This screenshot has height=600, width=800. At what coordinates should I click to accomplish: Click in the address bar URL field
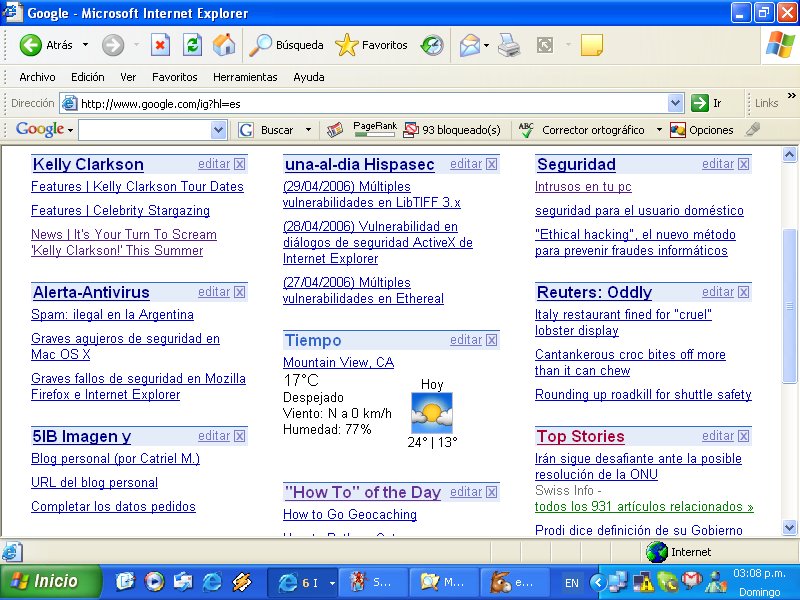click(x=372, y=104)
